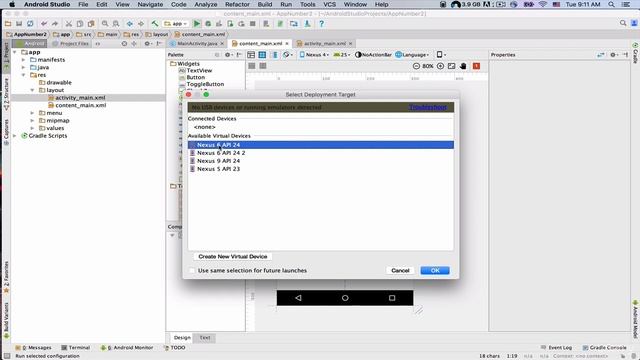Click the Wi-Fi icon in macOS menu bar
640x360 pixels.
pyautogui.click(x=542, y=4)
